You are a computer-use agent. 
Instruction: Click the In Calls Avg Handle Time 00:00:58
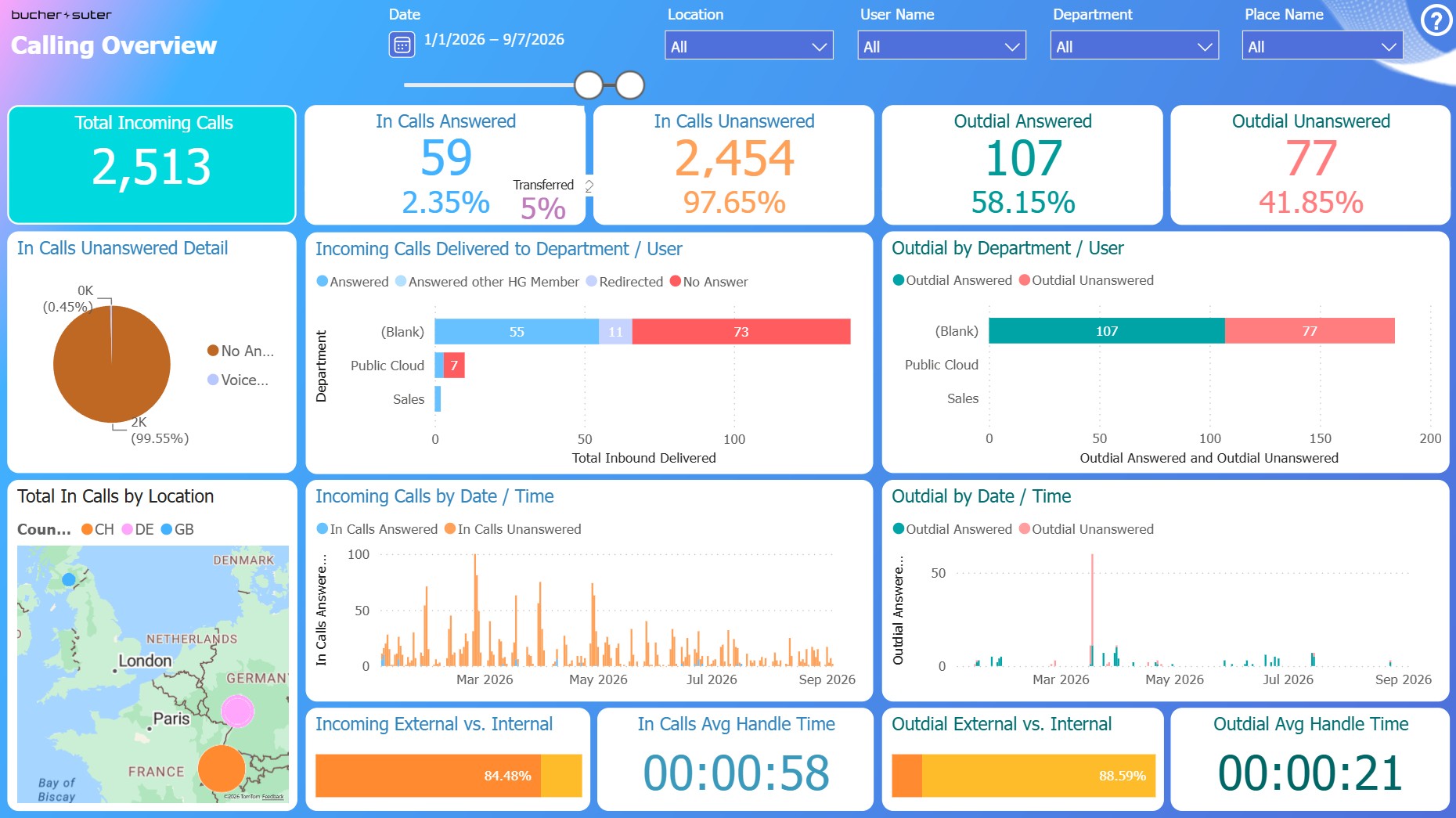736,773
